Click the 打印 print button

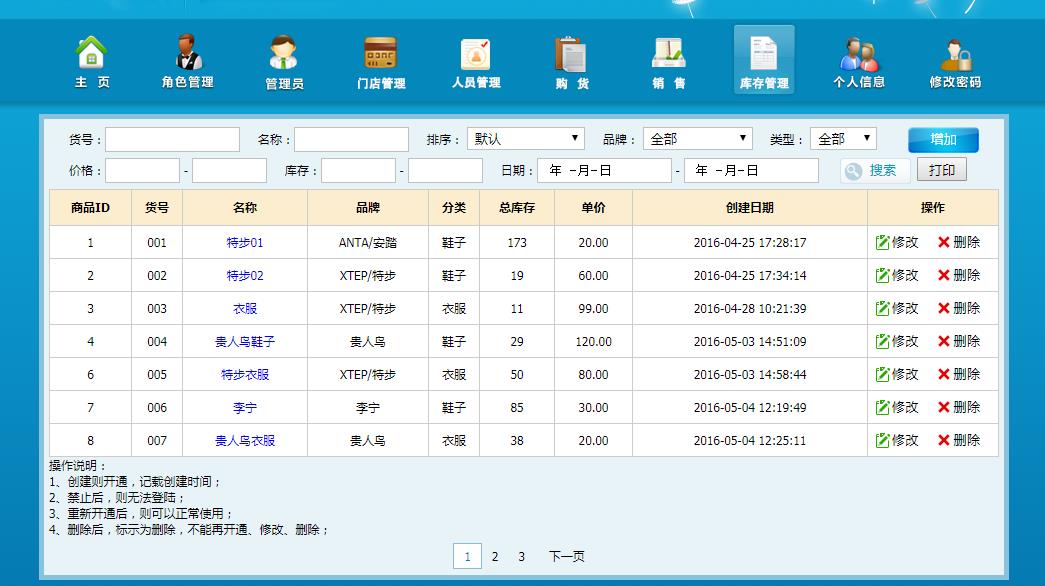point(941,170)
